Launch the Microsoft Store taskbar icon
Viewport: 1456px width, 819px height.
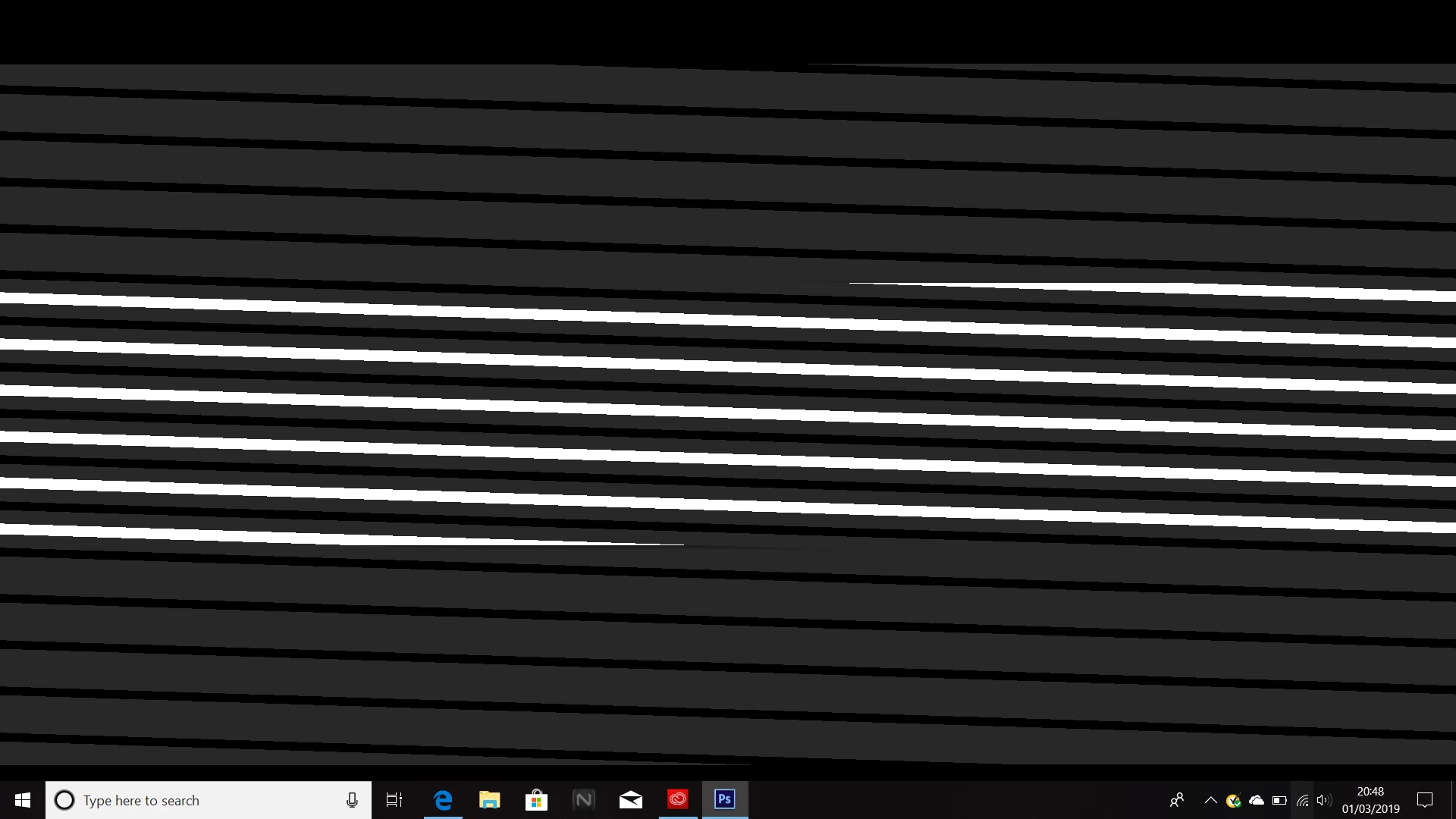[x=537, y=800]
